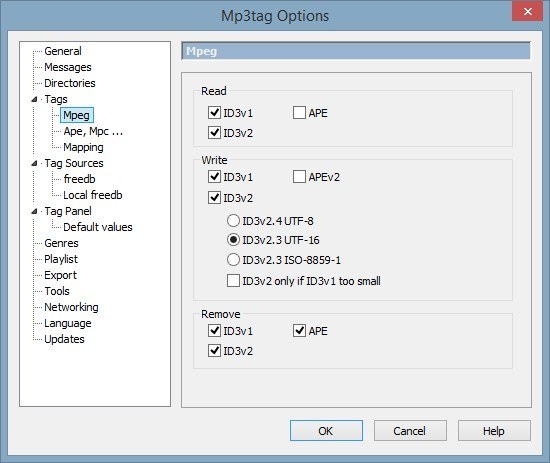Open Language options page
This screenshot has height=463, width=550.
click(68, 323)
